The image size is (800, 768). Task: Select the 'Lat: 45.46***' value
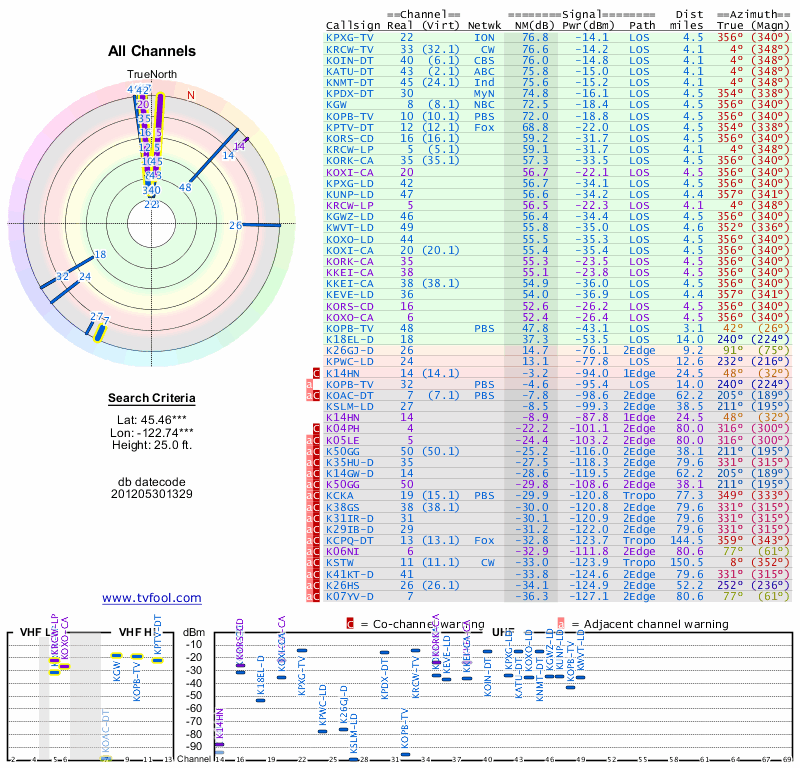coord(152,420)
